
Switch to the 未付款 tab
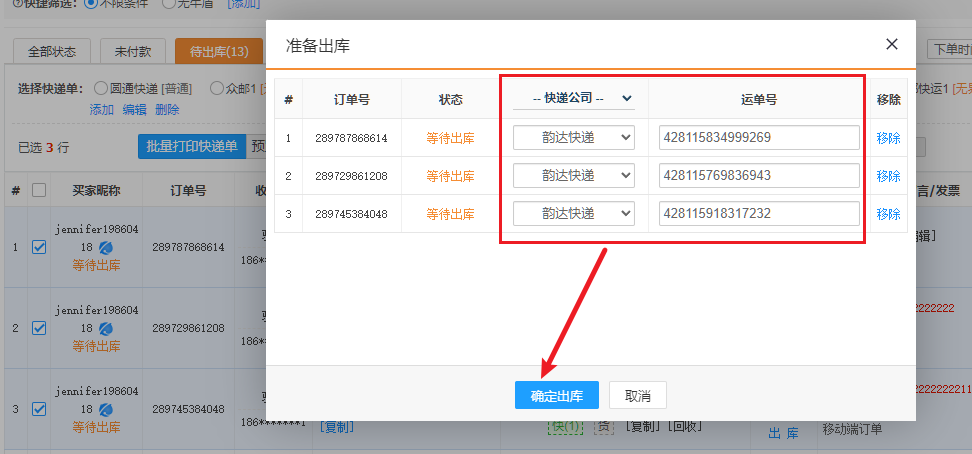[132, 51]
